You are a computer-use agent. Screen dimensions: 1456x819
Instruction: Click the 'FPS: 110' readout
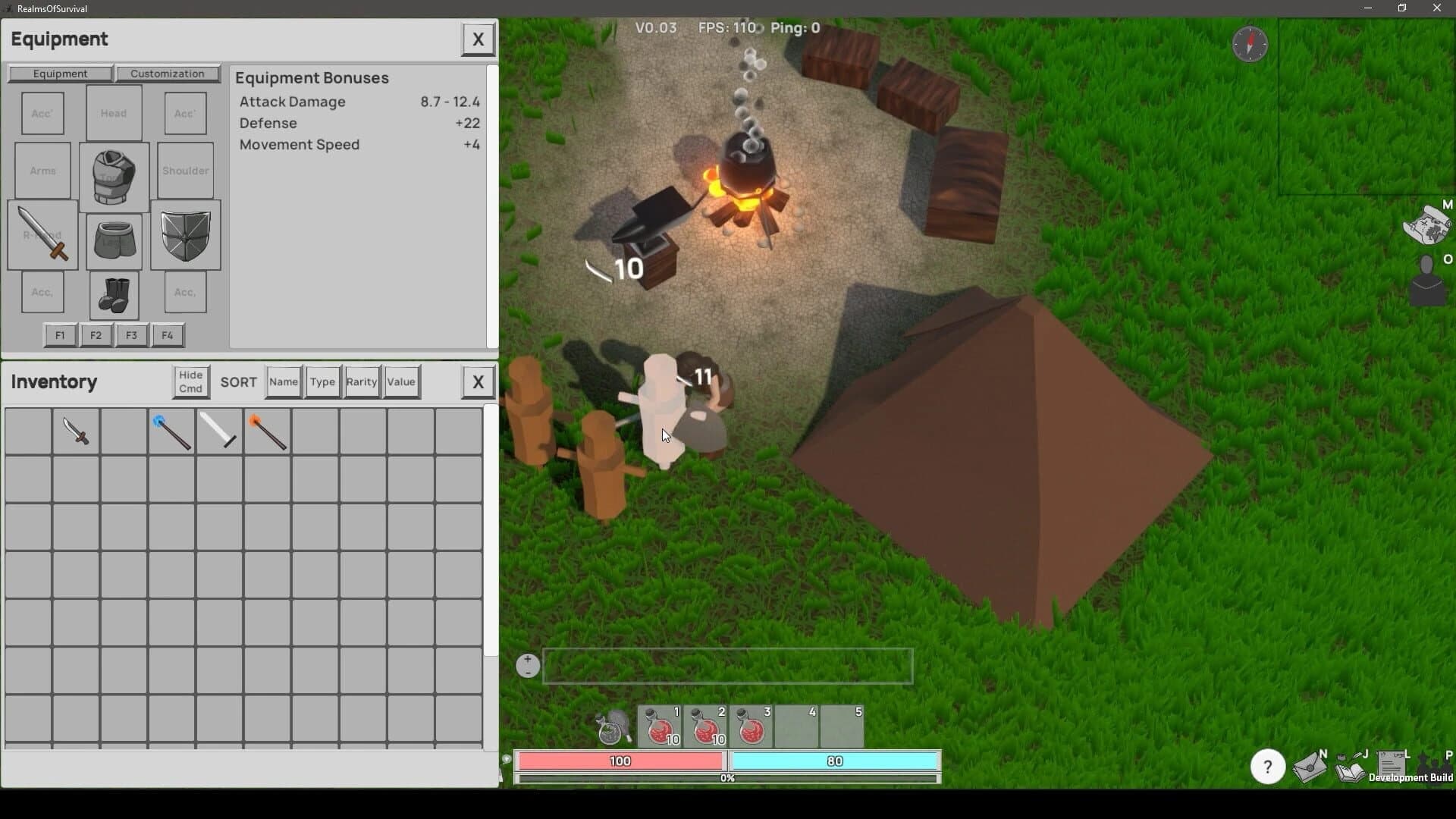(x=726, y=28)
